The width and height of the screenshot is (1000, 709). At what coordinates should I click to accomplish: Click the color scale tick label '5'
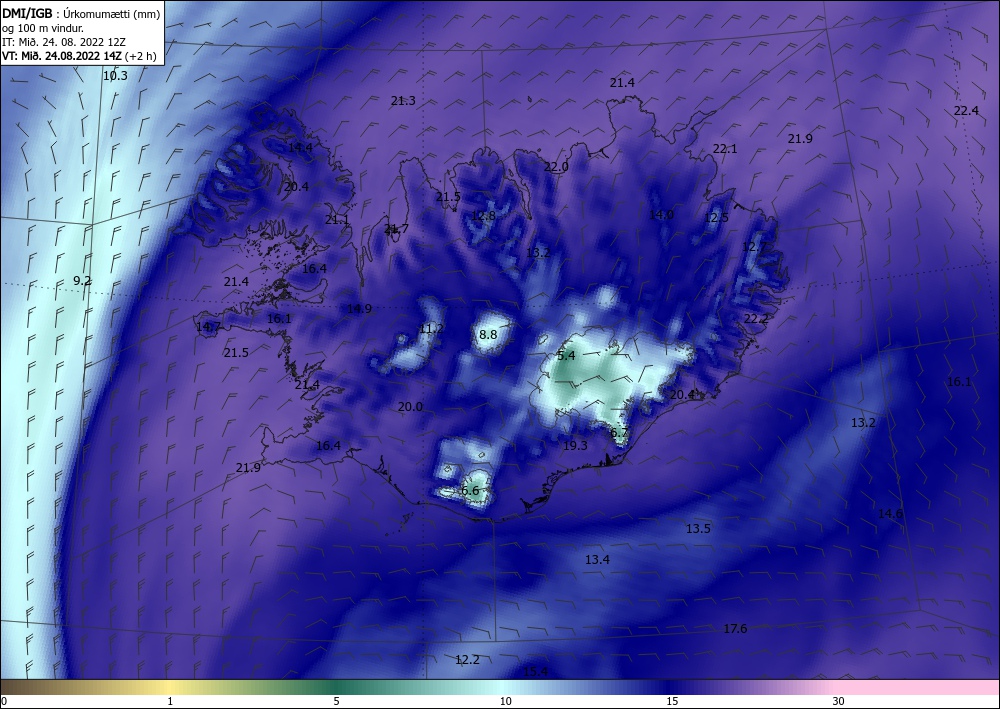tap(337, 702)
